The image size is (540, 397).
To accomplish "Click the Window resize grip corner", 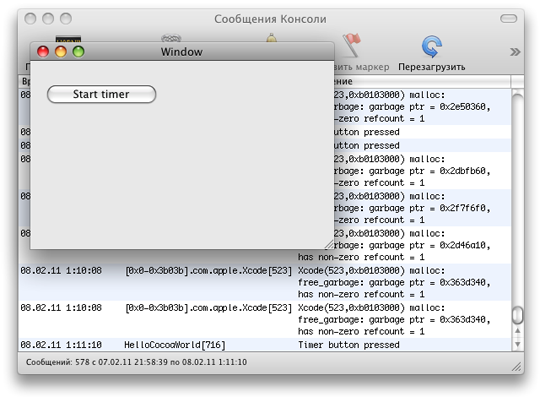I will pos(329,244).
